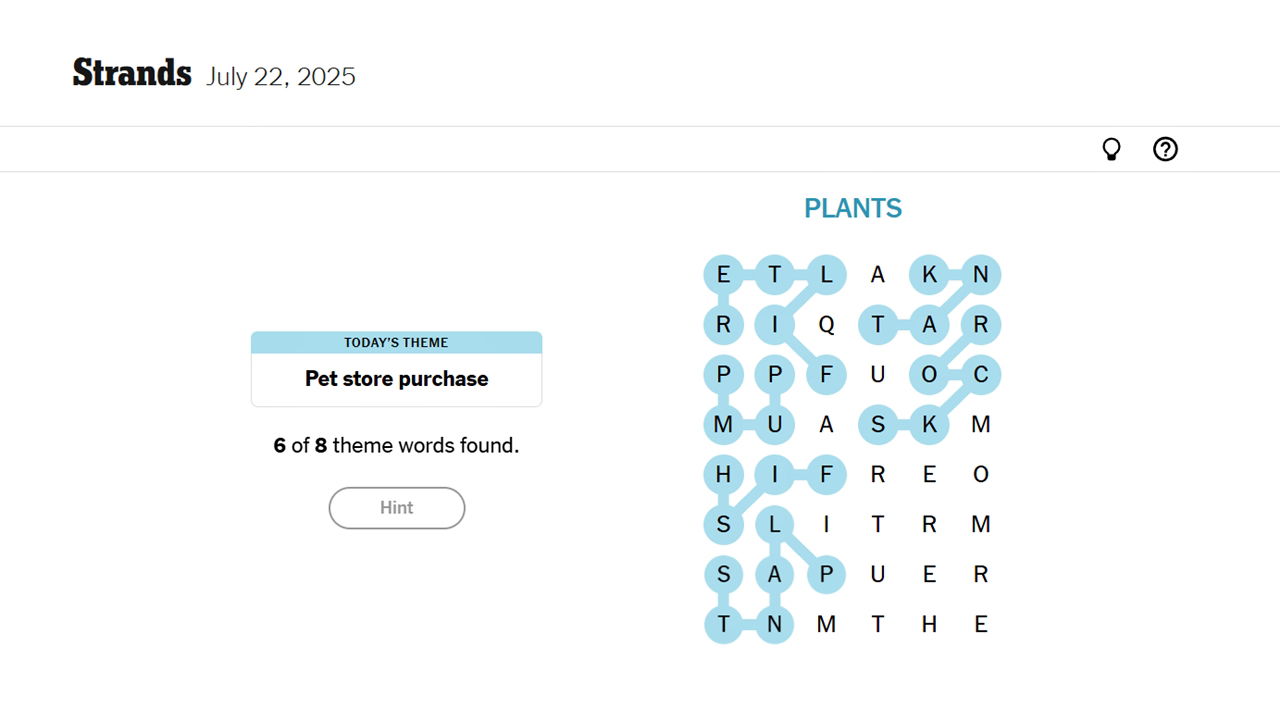Tap the letter H starting the fifth row
Viewport: 1280px width, 720px height.
(723, 474)
